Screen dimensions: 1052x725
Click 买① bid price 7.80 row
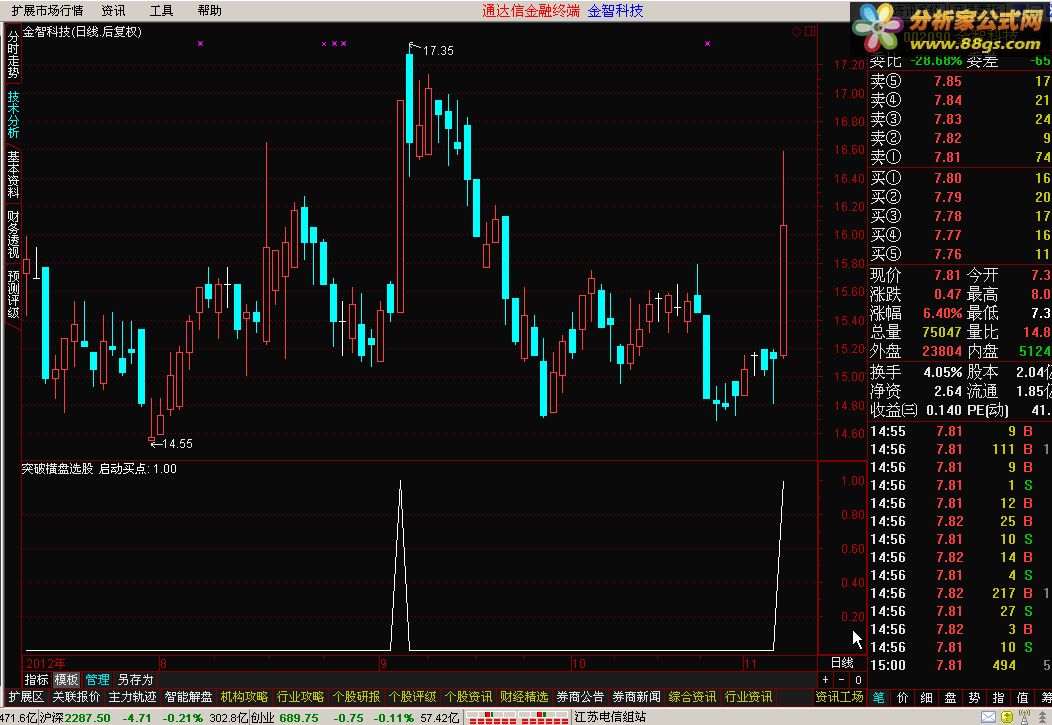(x=959, y=178)
